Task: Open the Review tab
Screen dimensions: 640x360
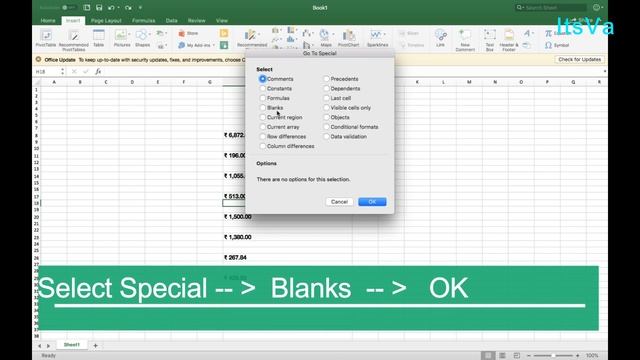Action: pyautogui.click(x=196, y=20)
